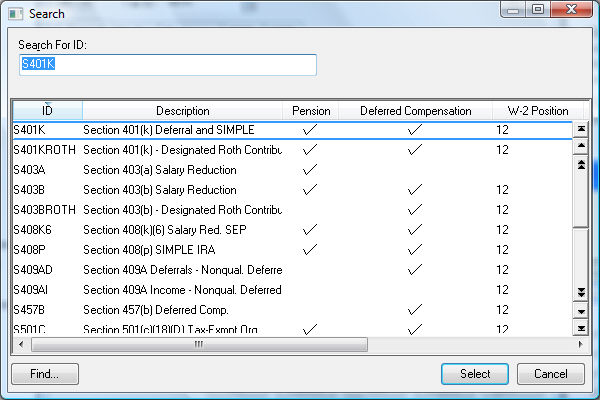600x400 pixels.
Task: Click the Pension checkmark for S408P row
Action: point(310,250)
